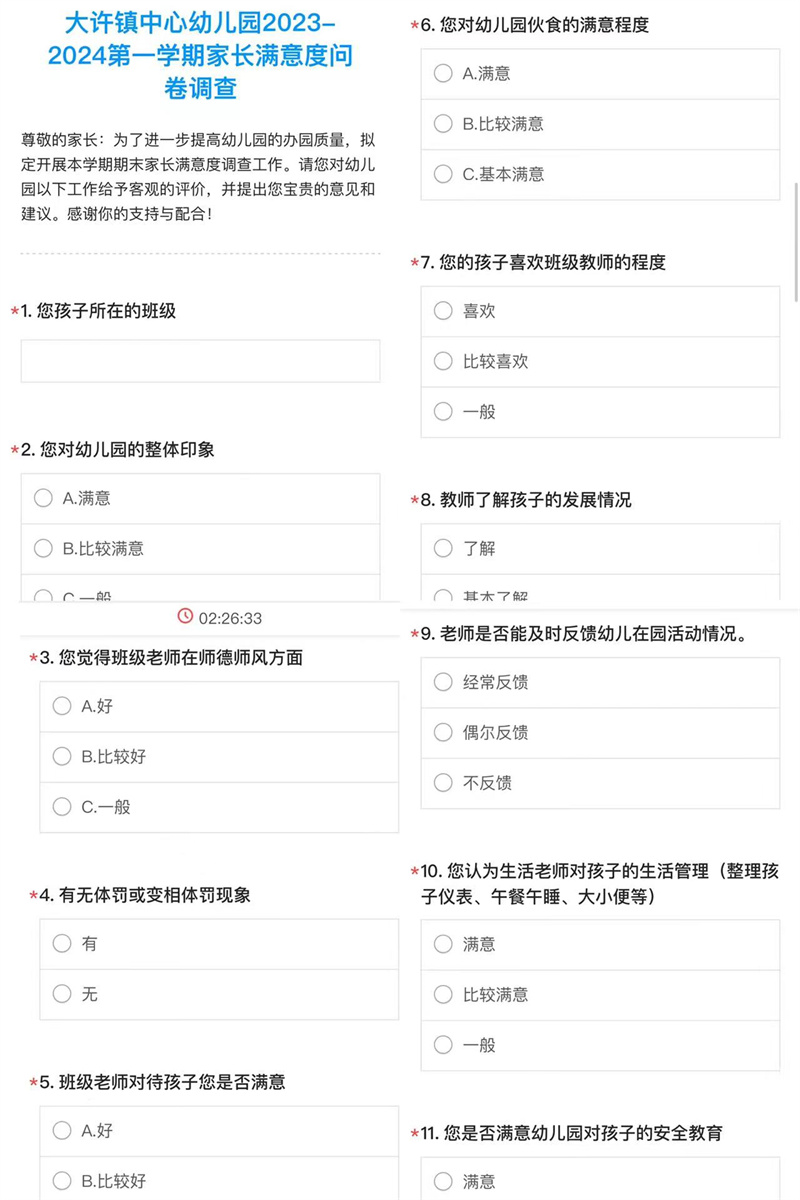Click the vertical scrollbar on the right edge
The height and width of the screenshot is (1200, 800).
796,240
